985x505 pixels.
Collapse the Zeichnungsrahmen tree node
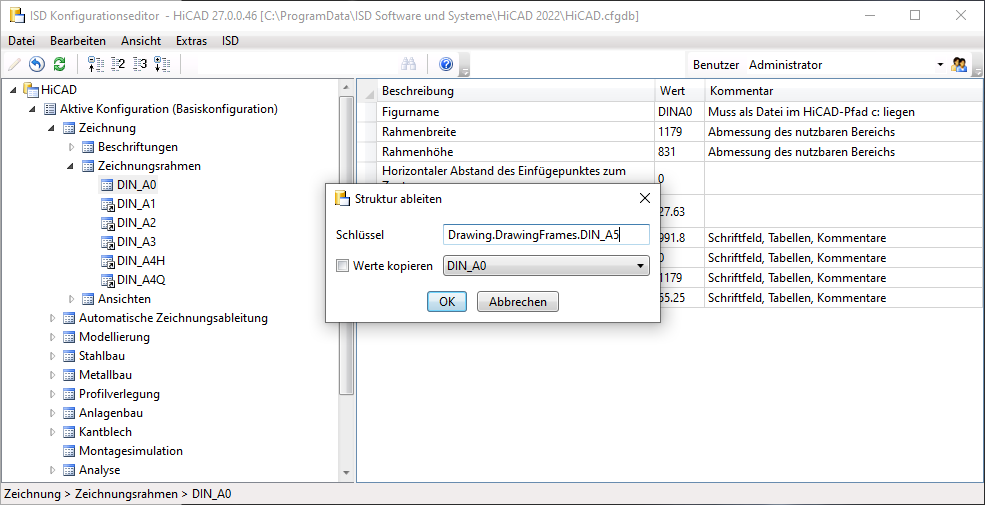click(71, 166)
